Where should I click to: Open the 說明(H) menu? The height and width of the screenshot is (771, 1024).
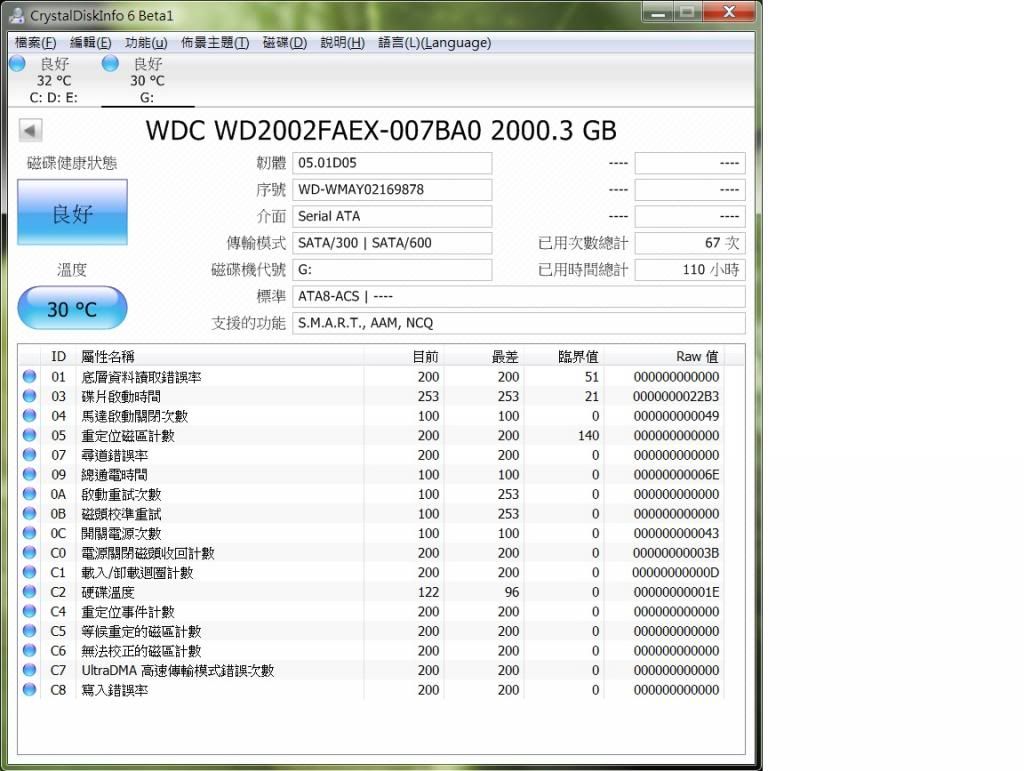click(x=342, y=42)
